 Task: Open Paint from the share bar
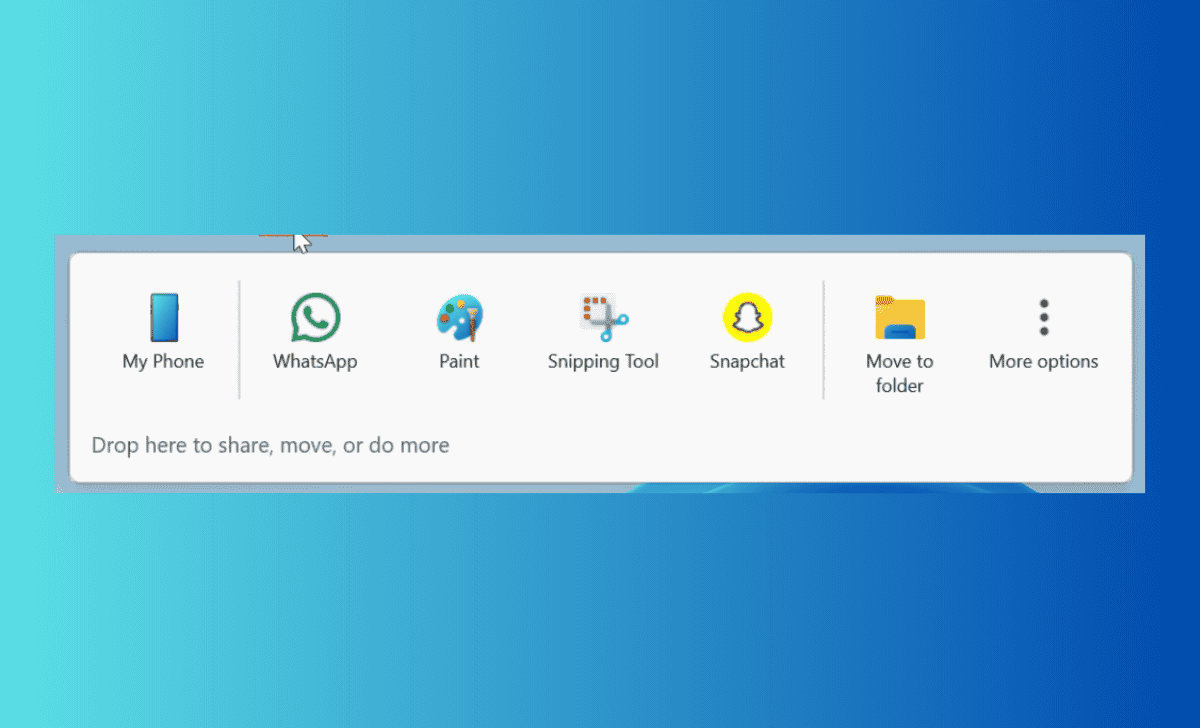[458, 330]
